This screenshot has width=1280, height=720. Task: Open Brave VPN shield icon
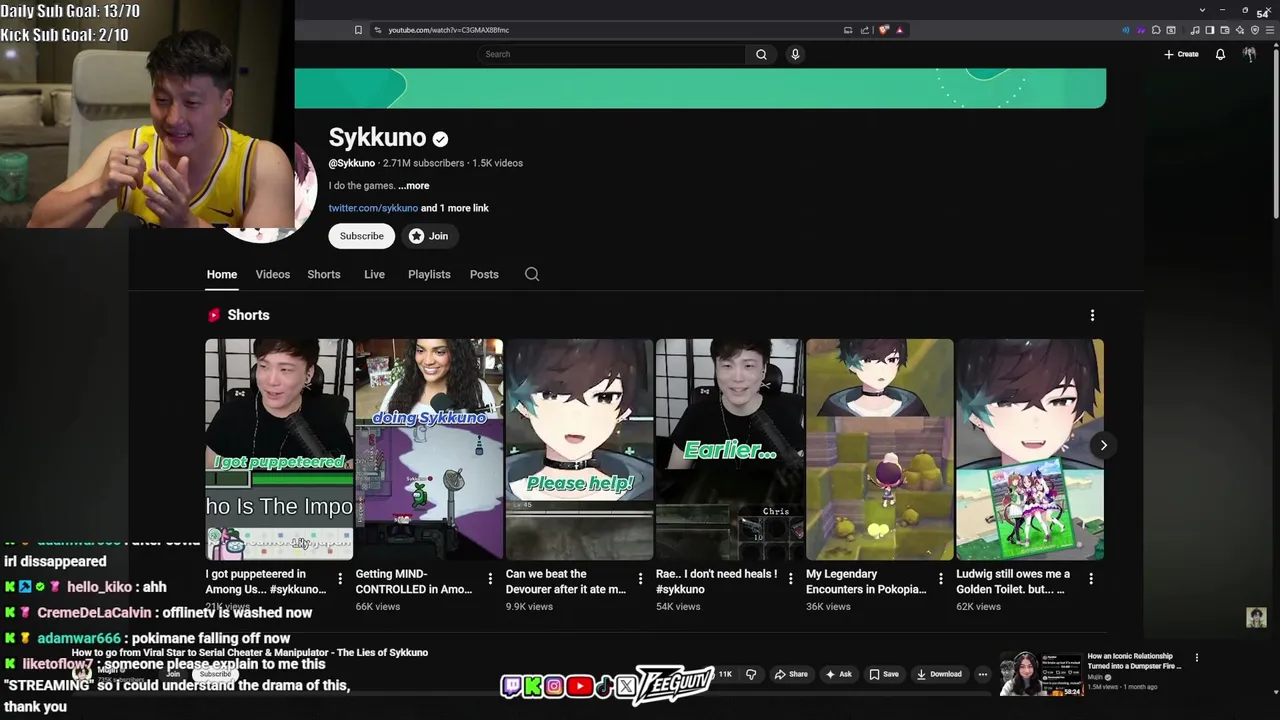(1255, 30)
